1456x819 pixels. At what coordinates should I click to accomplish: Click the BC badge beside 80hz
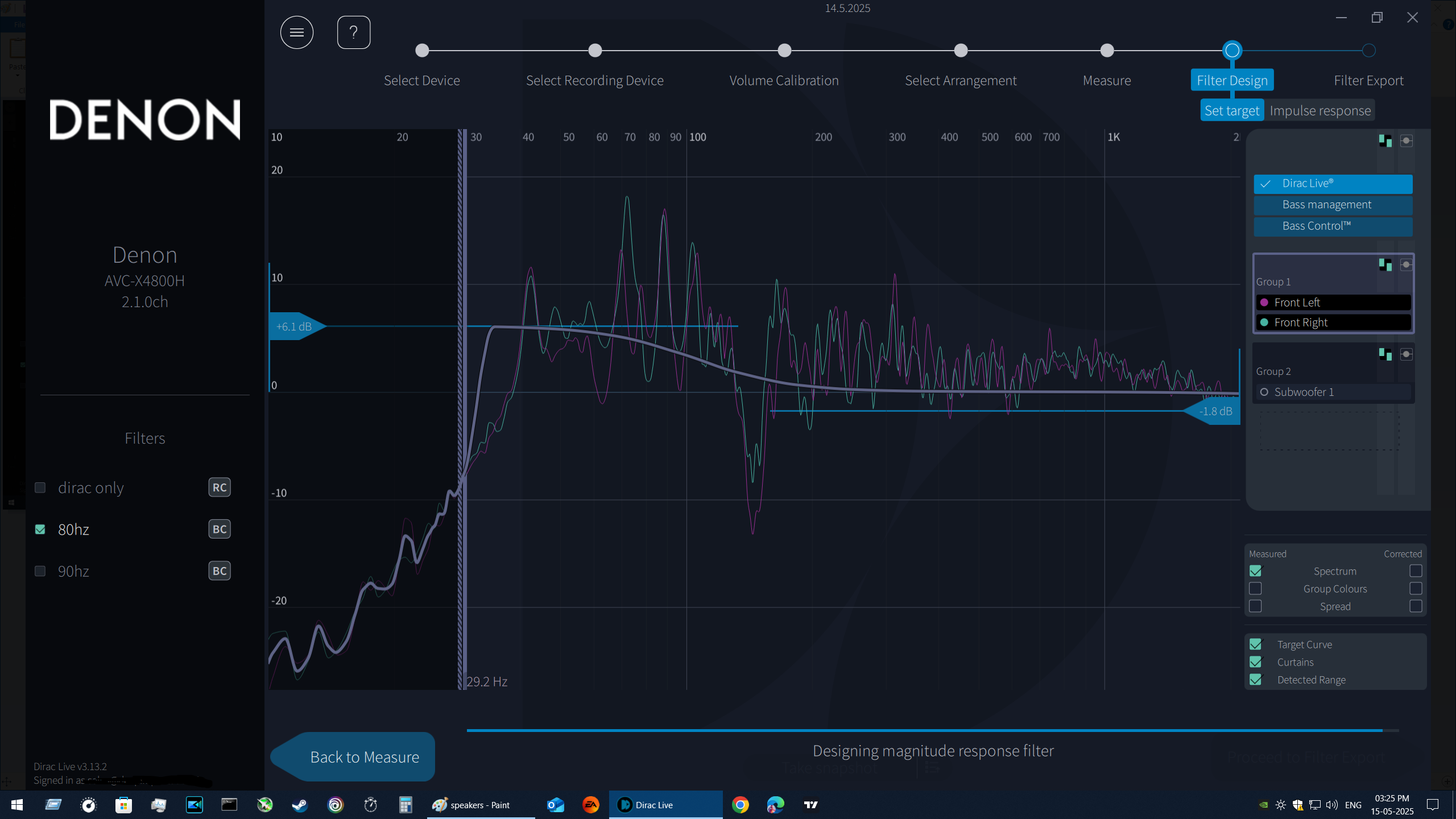click(x=220, y=529)
